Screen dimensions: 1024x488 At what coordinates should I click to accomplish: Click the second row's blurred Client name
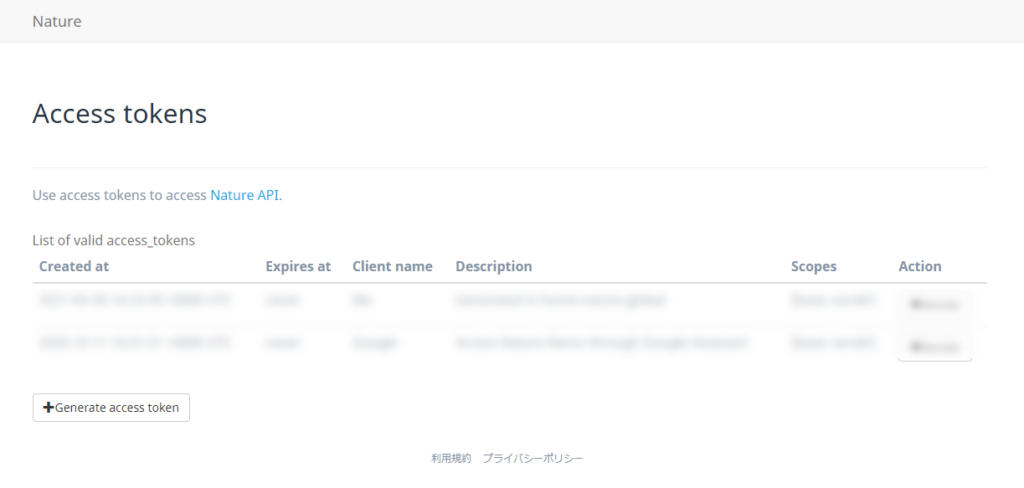point(375,343)
